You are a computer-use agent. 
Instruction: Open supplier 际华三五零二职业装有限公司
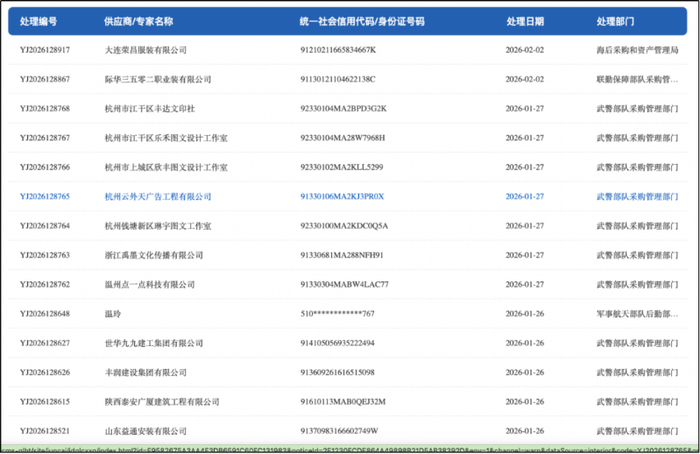tap(158, 79)
